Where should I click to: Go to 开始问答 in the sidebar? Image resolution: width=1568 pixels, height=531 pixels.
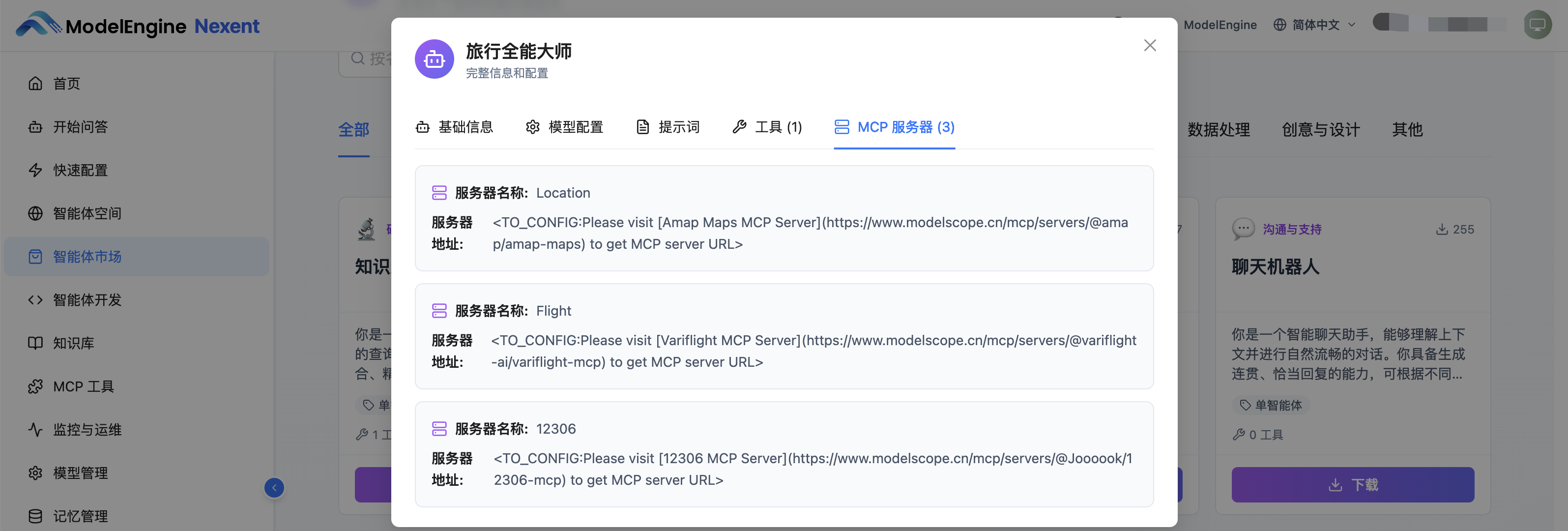coord(80,127)
